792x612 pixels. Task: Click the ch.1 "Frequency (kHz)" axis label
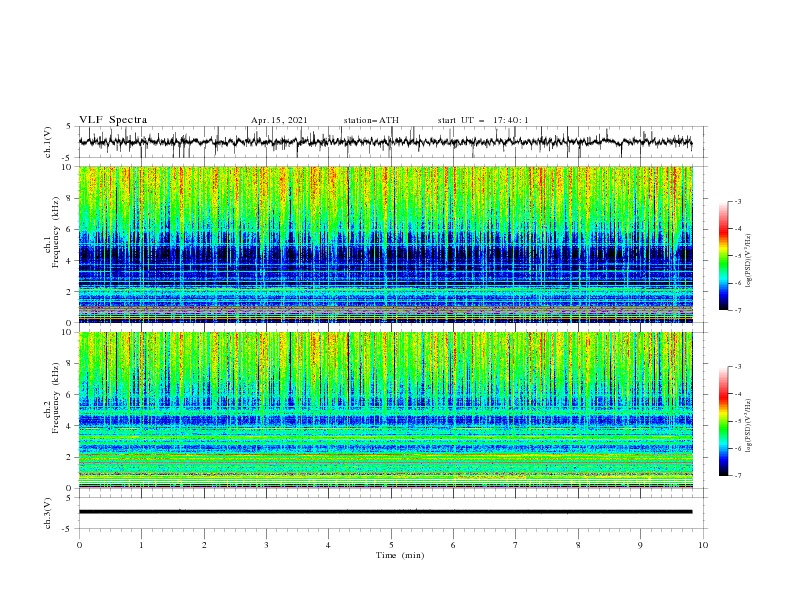coord(56,232)
